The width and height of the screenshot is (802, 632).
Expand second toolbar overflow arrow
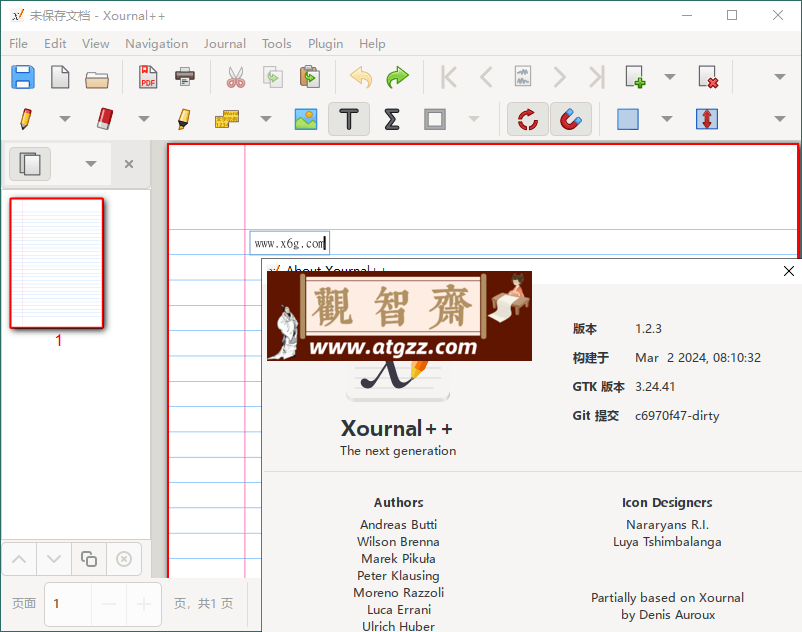tap(779, 119)
